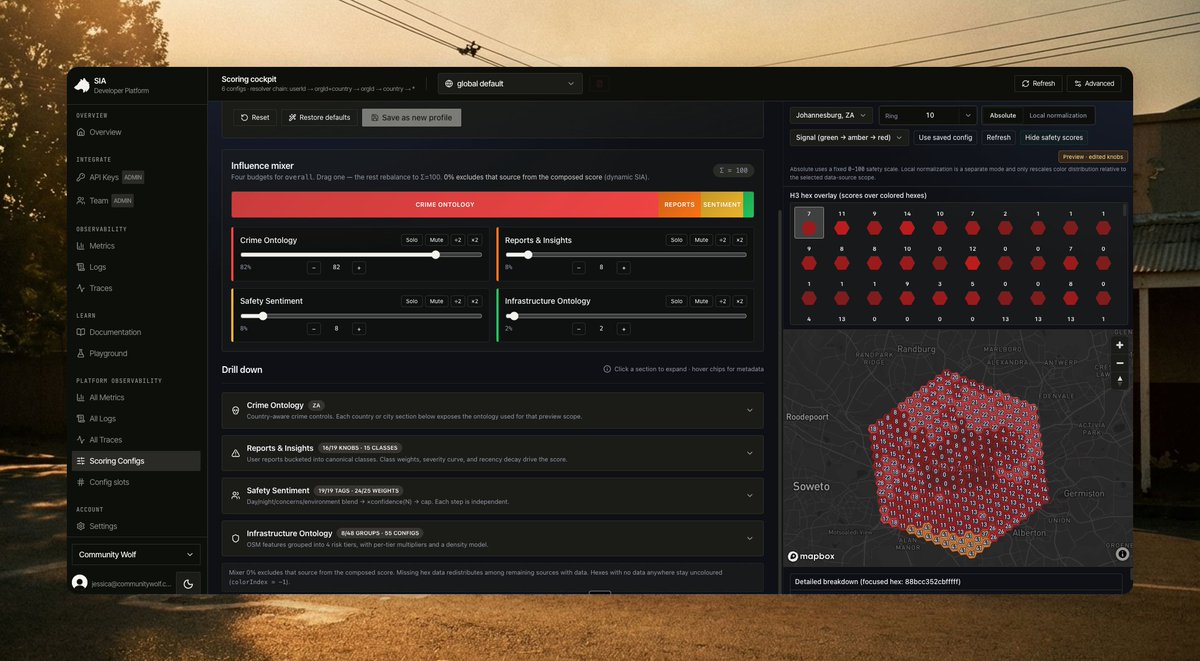Click the user avatar for jessica
The image size is (1200, 661).
(x=80, y=582)
